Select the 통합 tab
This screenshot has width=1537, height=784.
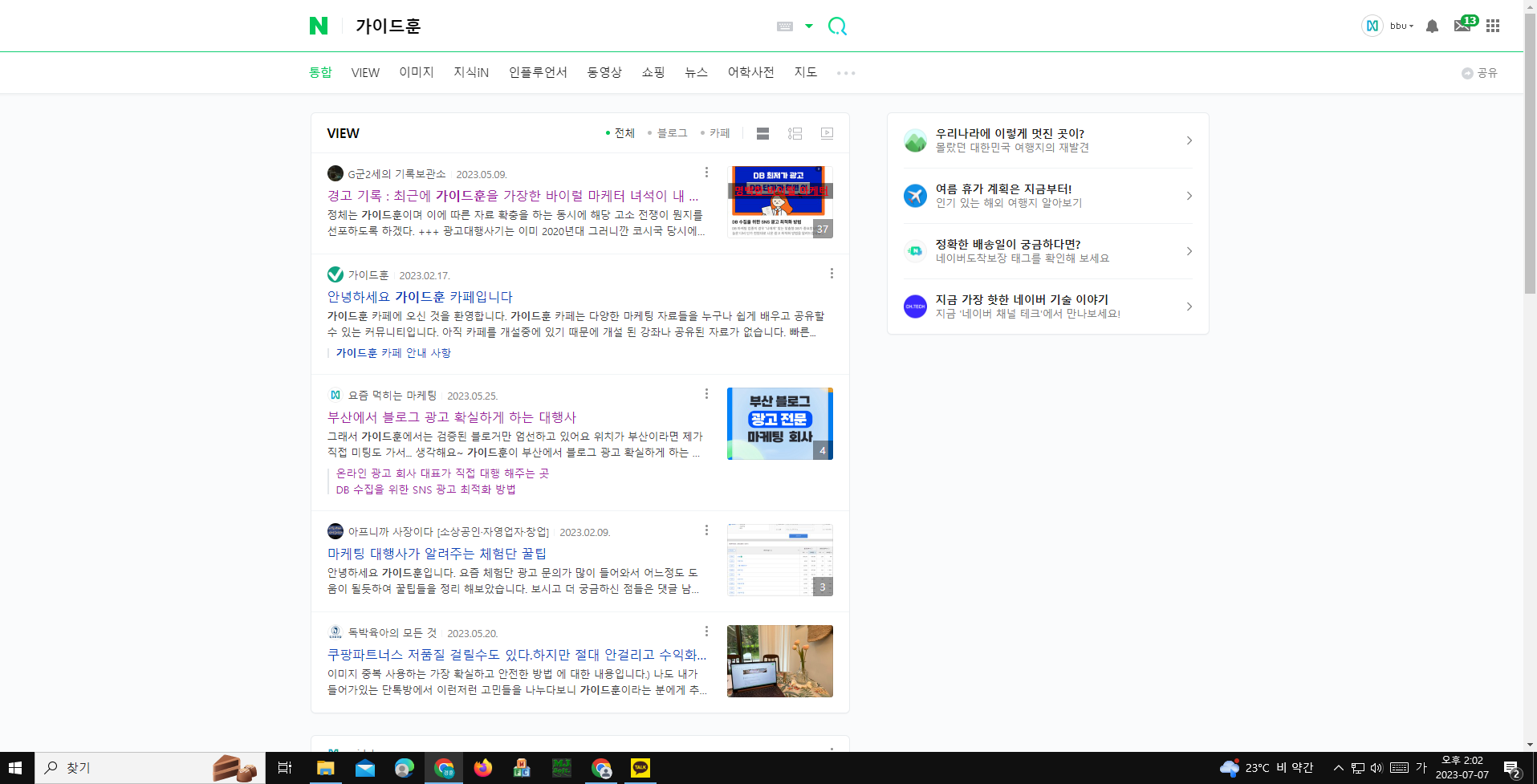tap(320, 72)
